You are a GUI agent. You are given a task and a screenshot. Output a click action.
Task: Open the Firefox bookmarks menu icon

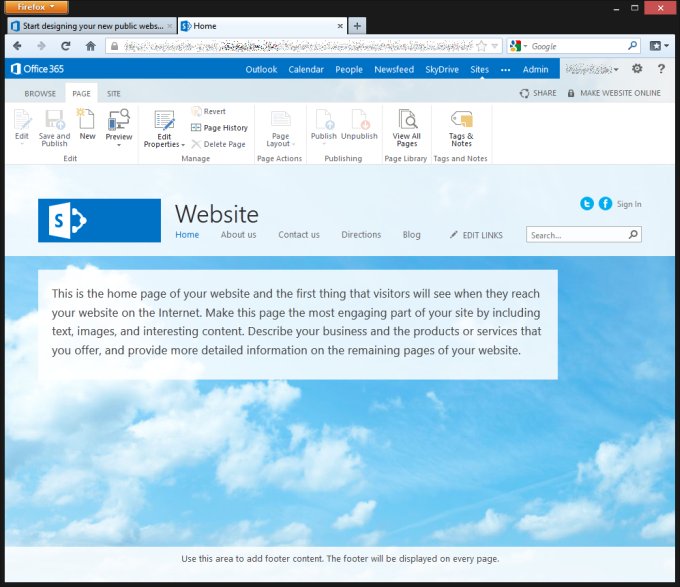click(659, 46)
